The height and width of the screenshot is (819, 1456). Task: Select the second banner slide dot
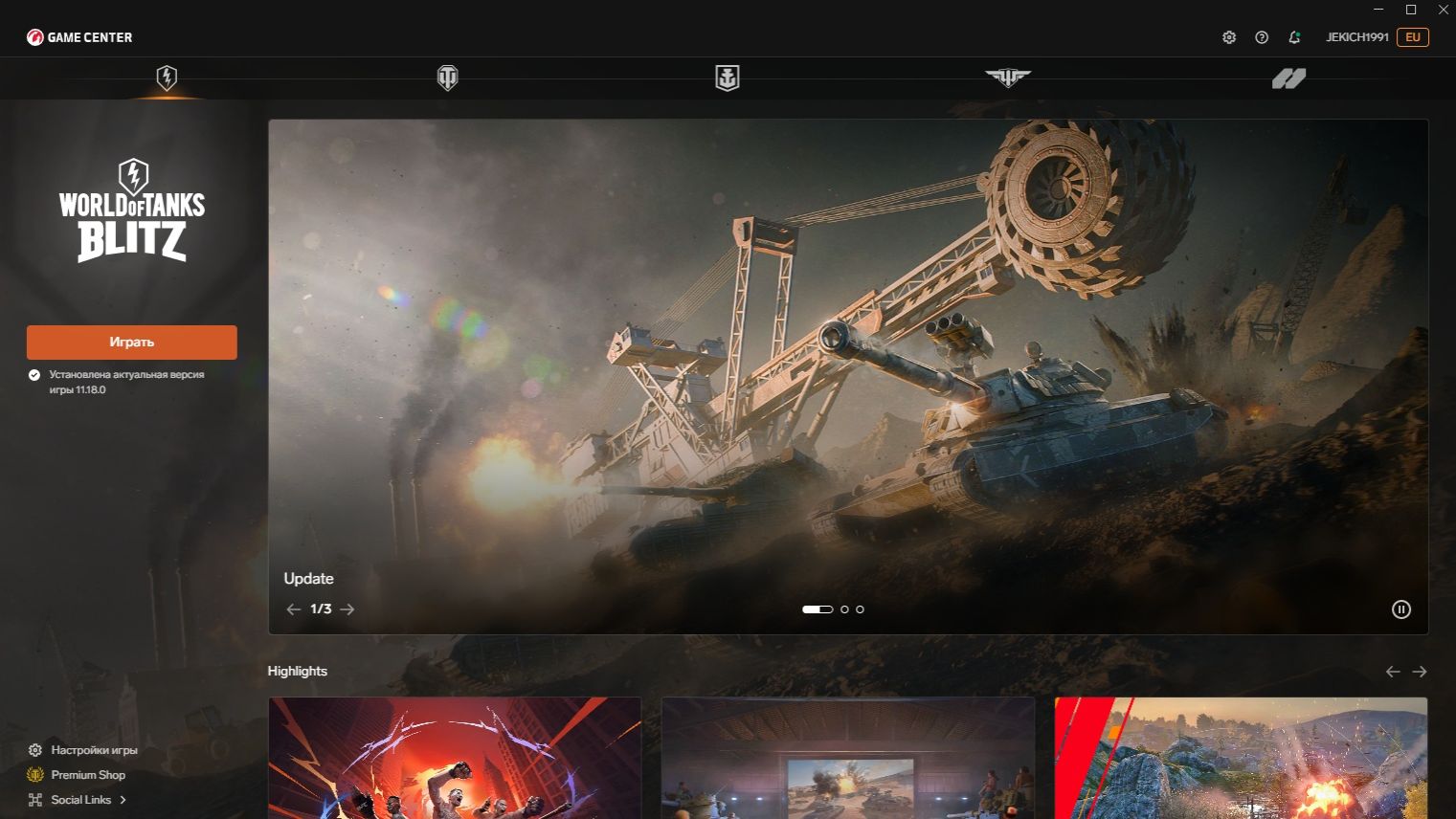click(844, 609)
